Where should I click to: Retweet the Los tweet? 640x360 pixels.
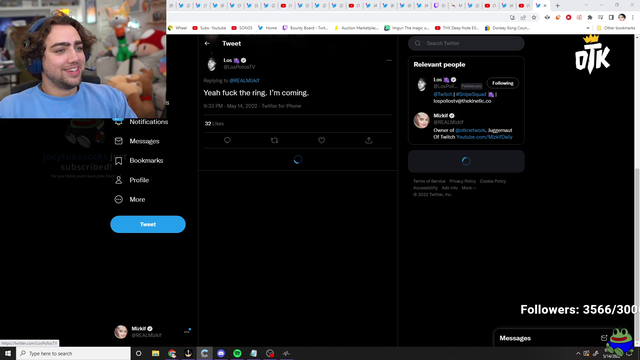274,140
